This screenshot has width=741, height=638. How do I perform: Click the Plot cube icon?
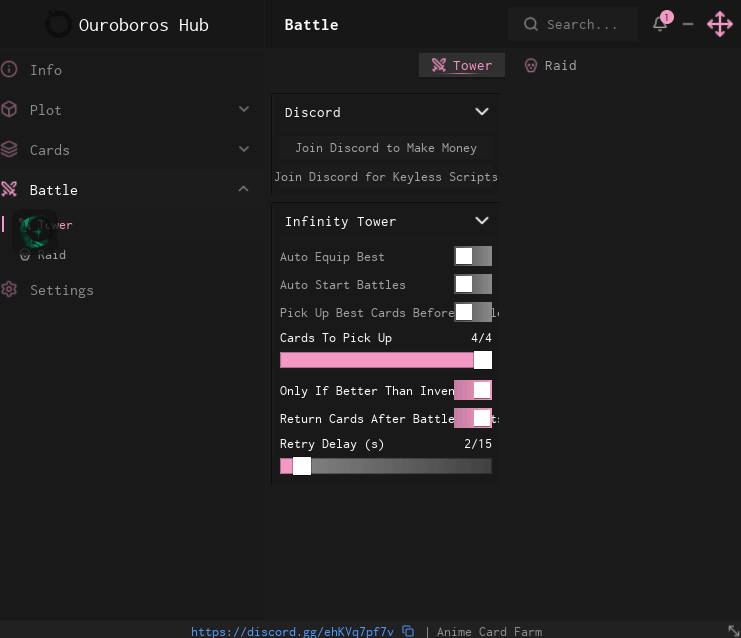click(9, 110)
